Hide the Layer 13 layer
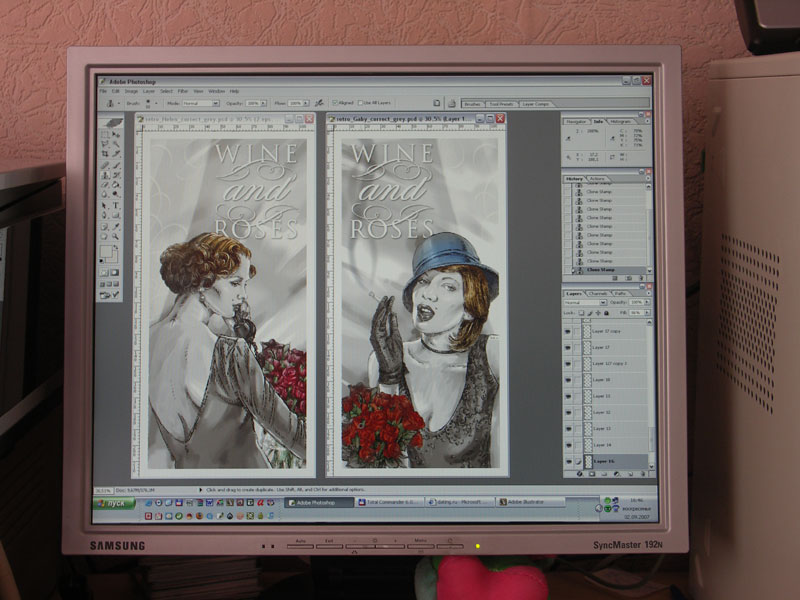 tap(568, 429)
